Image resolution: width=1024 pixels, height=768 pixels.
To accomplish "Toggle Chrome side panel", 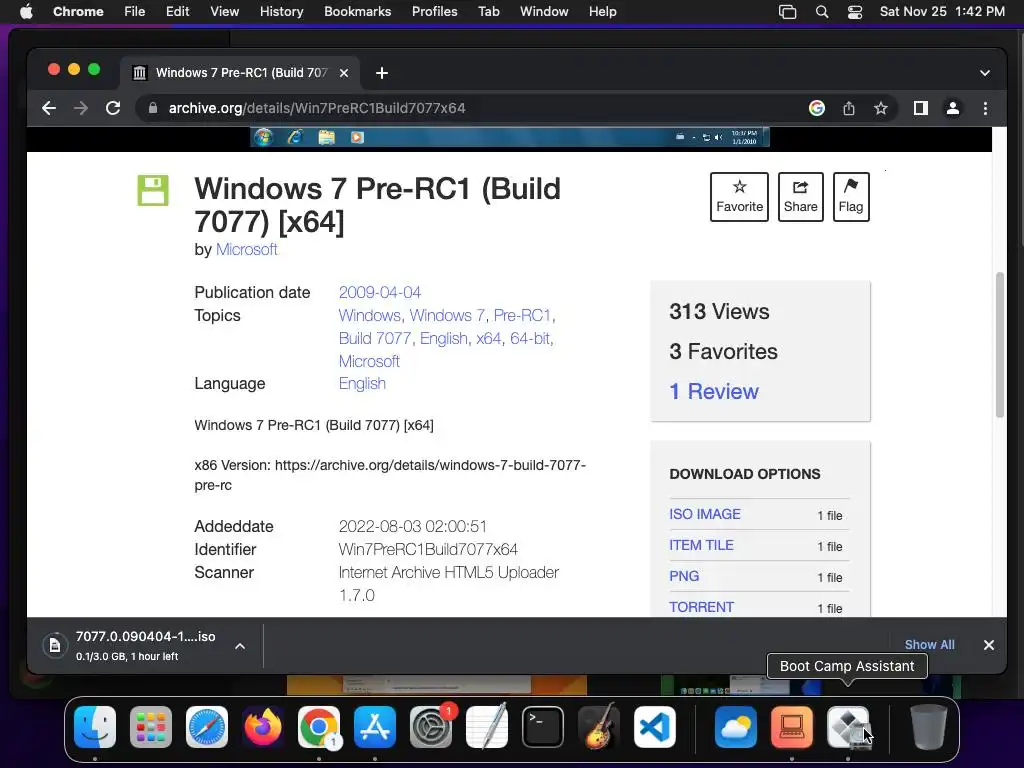I will point(921,108).
